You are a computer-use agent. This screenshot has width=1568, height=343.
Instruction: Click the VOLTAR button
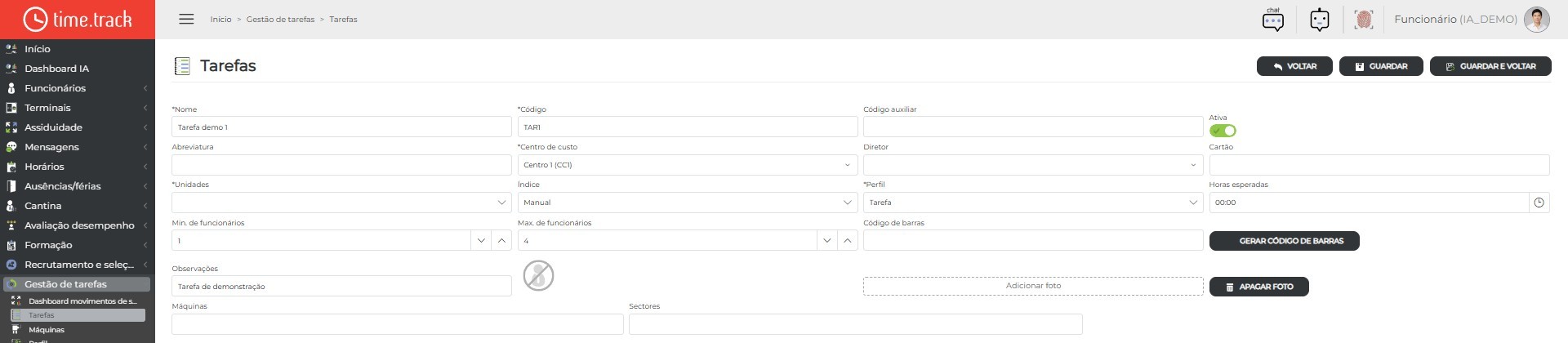pos(1294,66)
